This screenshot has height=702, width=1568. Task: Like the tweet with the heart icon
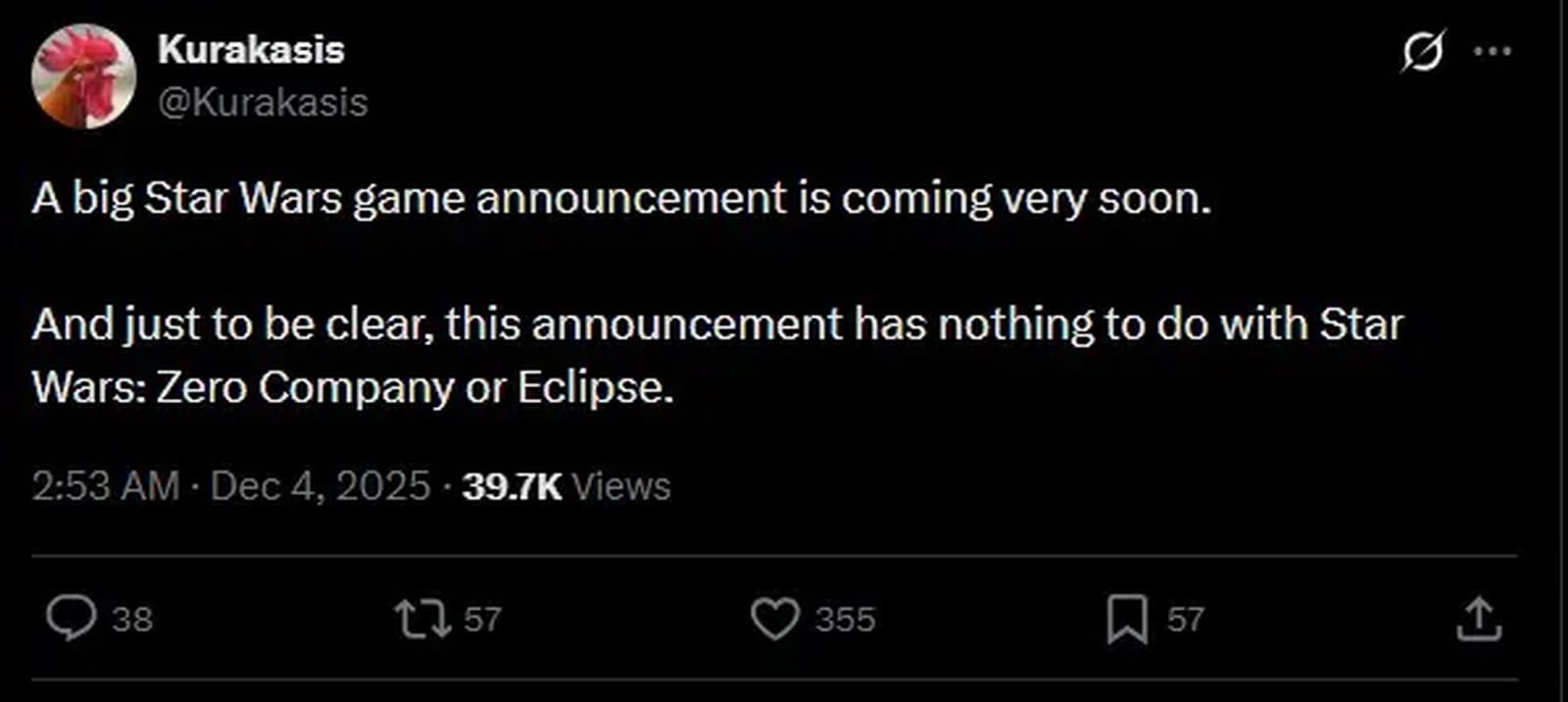(x=774, y=619)
